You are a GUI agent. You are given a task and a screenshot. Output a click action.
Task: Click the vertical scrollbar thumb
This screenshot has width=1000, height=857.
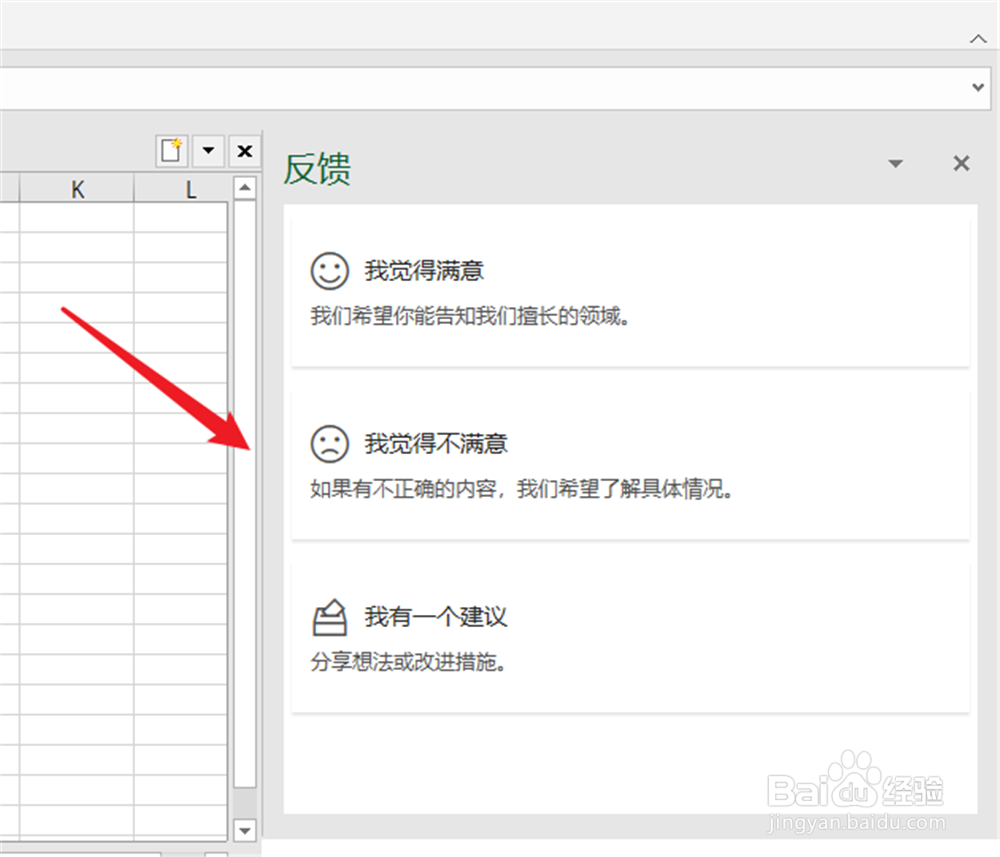click(245, 494)
